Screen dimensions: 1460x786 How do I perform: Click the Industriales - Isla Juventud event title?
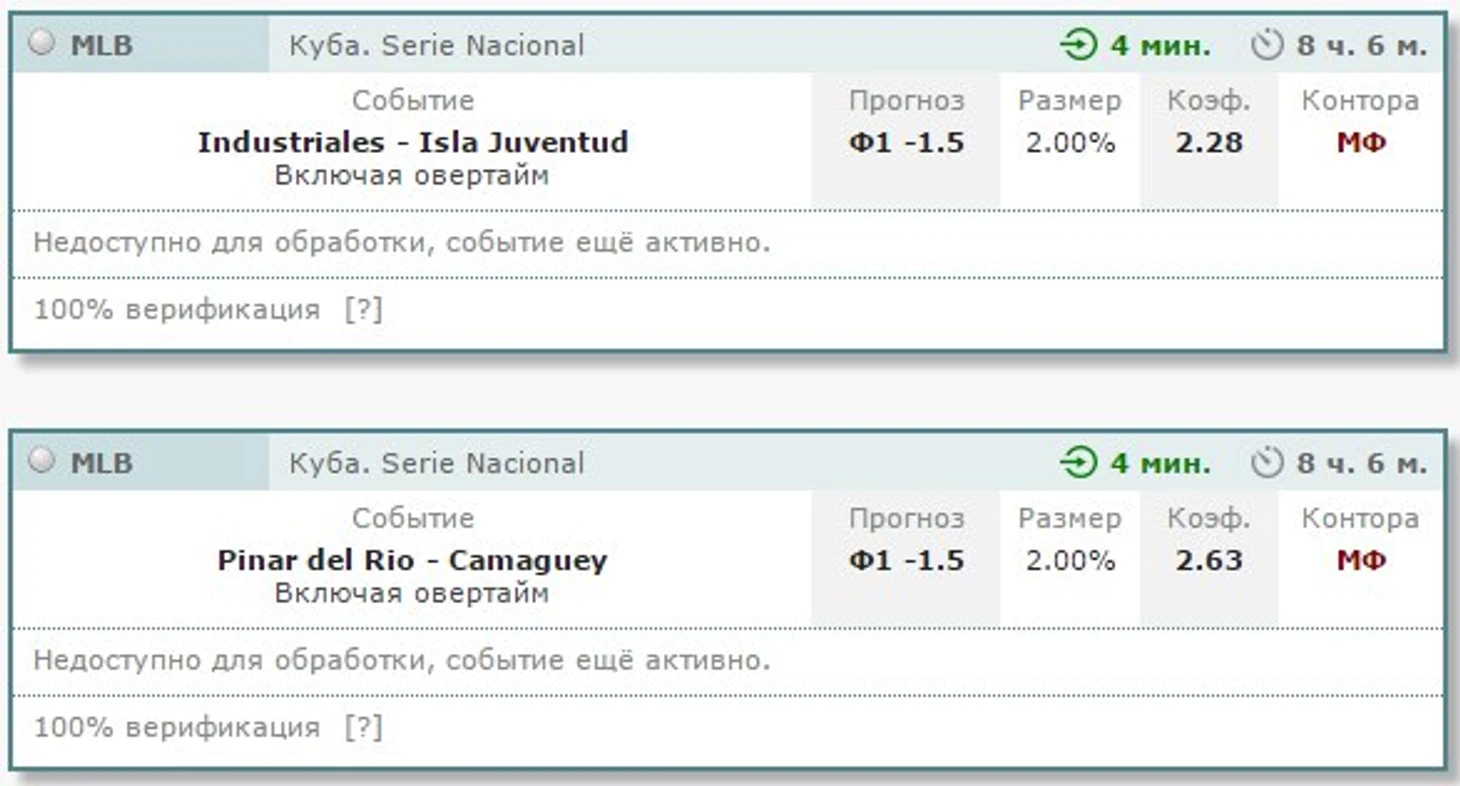pyautogui.click(x=412, y=142)
